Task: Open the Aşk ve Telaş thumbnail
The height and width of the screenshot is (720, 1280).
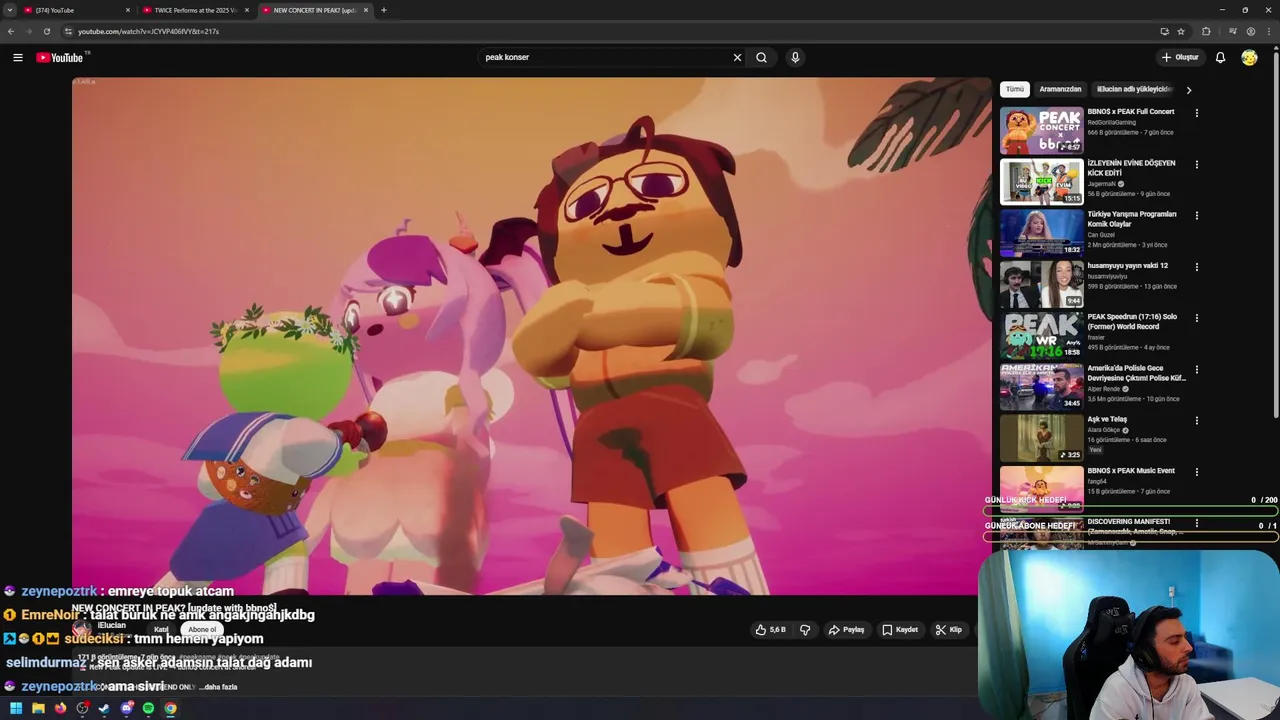Action: 1042,437
